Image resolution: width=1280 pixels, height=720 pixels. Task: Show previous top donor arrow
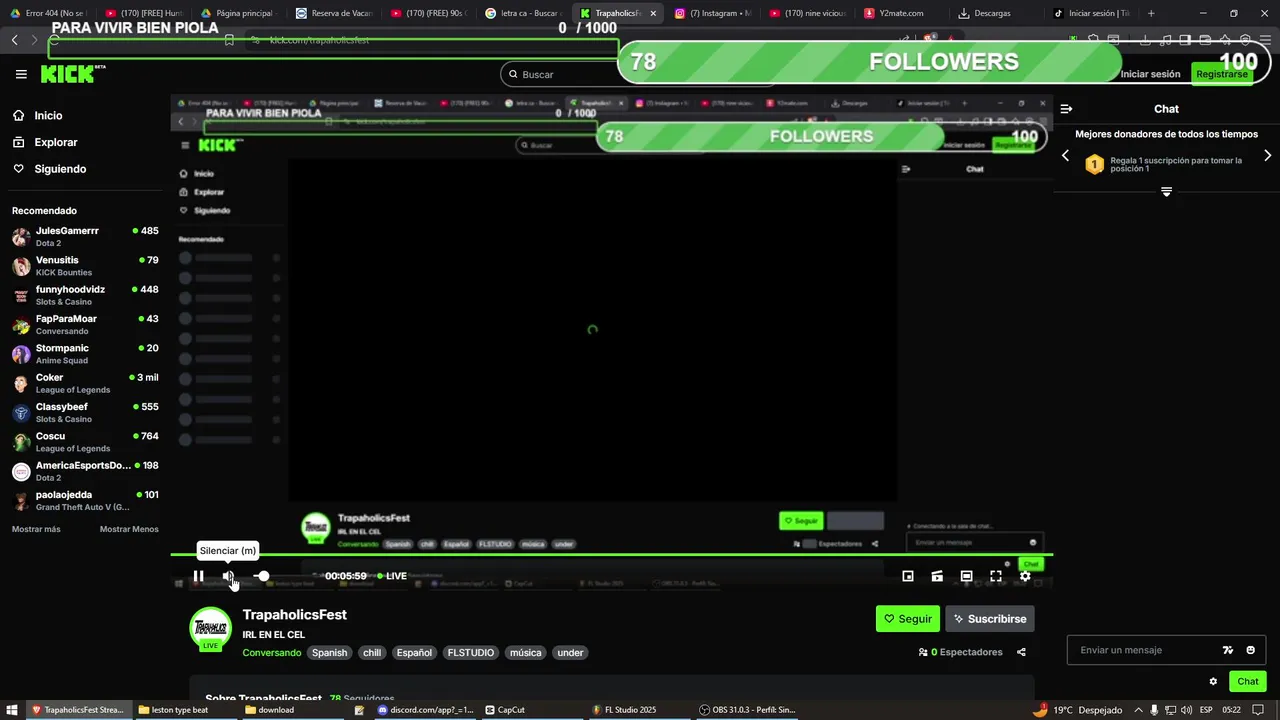pos(1065,155)
